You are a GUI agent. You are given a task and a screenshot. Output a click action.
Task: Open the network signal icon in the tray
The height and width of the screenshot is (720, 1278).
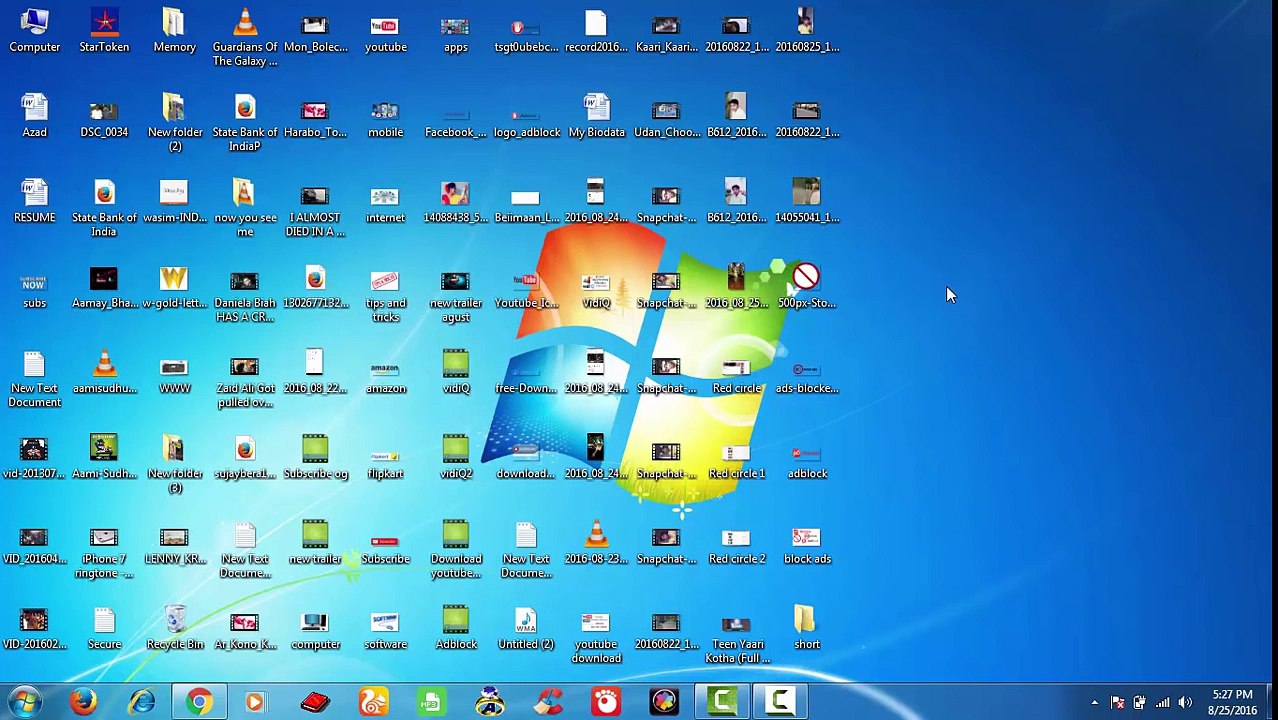pyautogui.click(x=1162, y=703)
